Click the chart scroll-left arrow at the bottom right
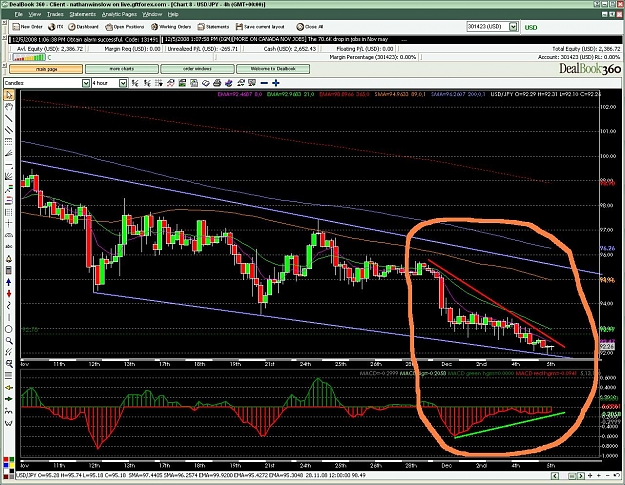 [554, 476]
